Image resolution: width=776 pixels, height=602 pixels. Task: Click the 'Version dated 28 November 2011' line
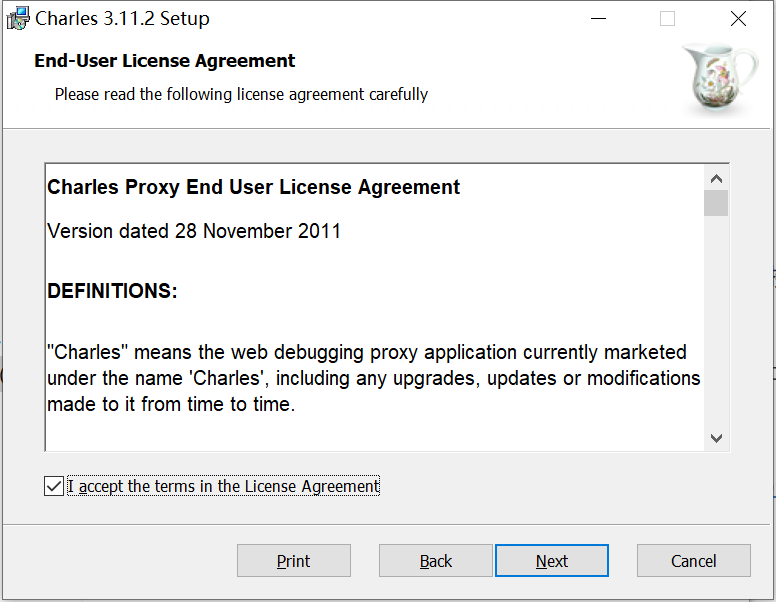tap(194, 231)
